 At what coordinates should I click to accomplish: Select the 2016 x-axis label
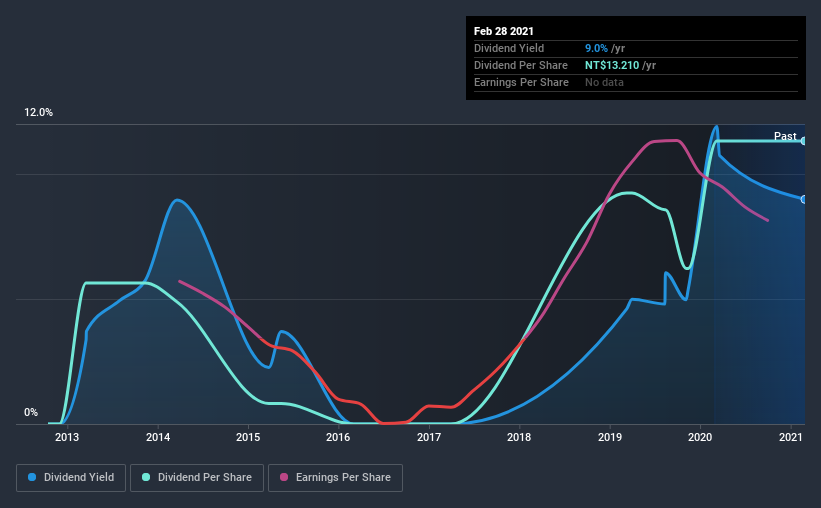click(x=338, y=437)
